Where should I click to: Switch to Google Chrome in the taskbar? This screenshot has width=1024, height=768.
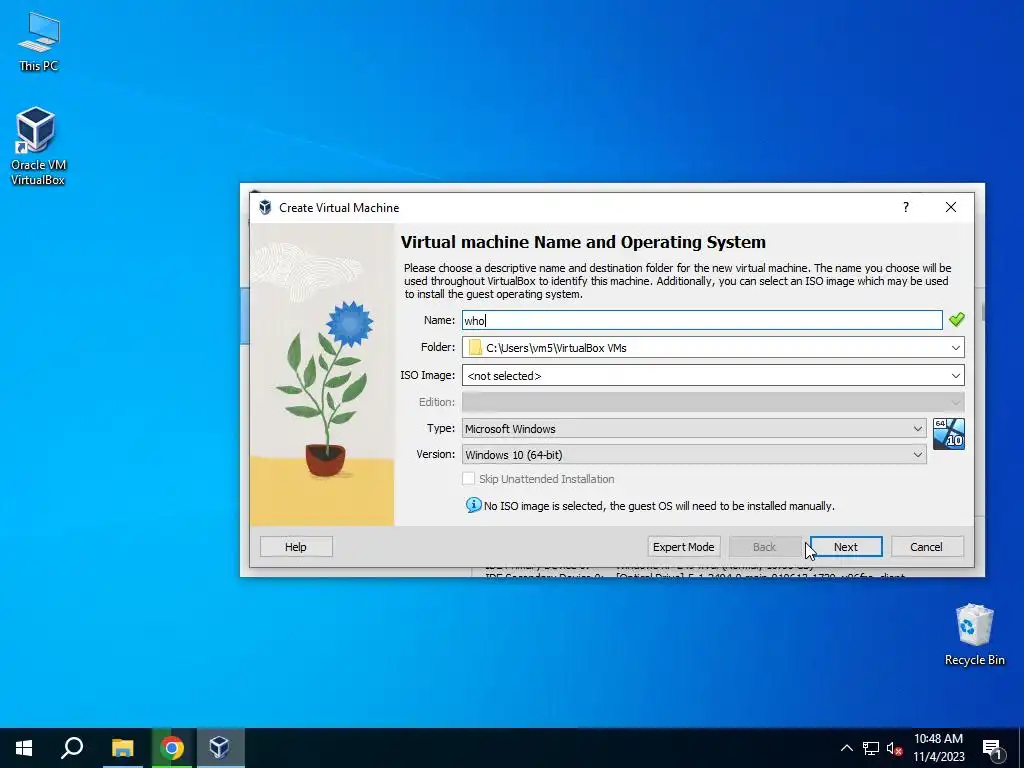[172, 748]
